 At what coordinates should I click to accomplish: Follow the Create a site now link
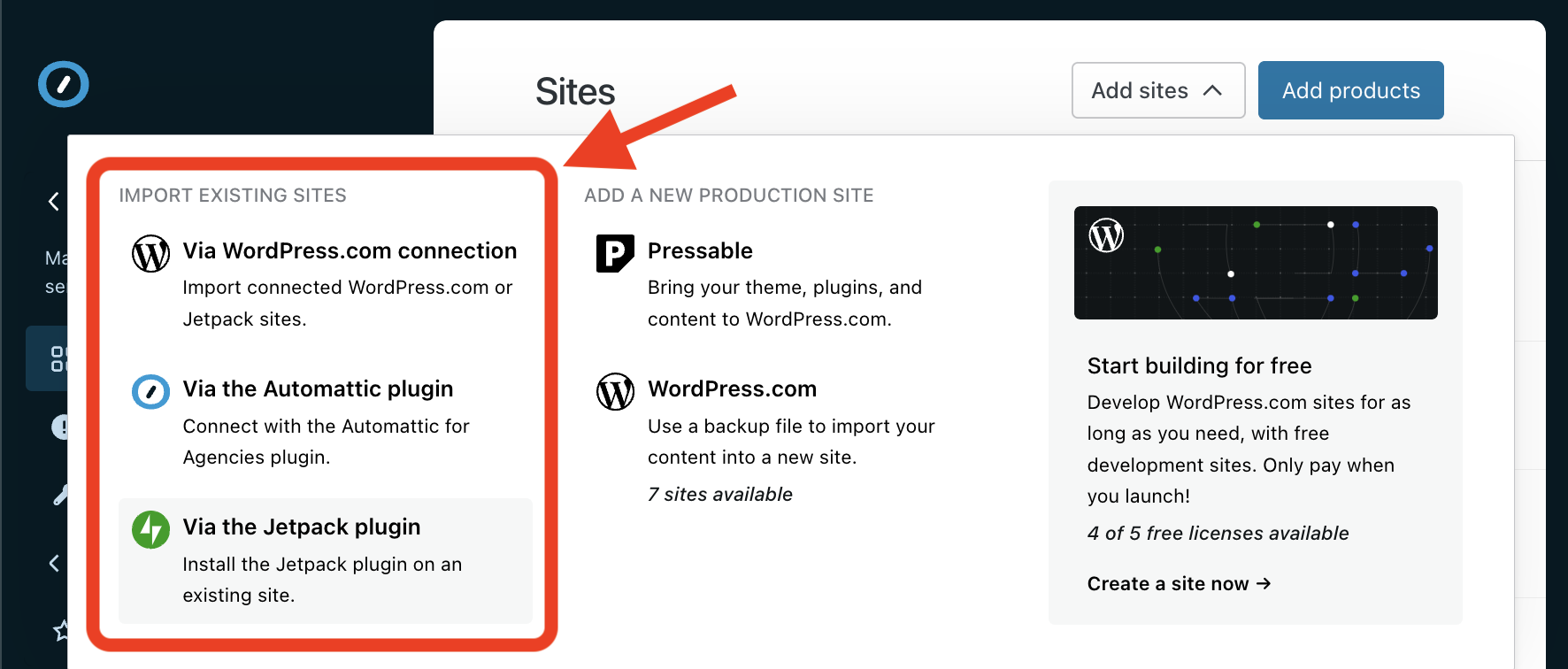coord(1179,584)
